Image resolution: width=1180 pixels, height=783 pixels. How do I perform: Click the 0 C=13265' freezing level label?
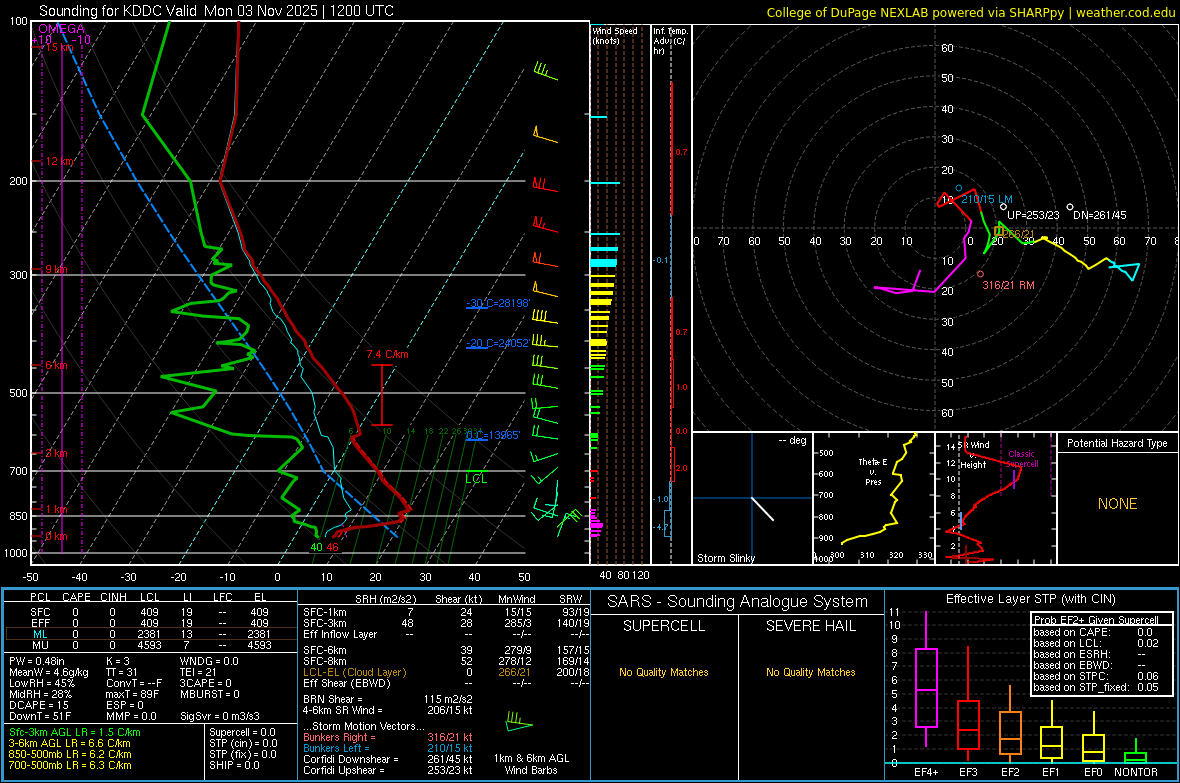[493, 435]
